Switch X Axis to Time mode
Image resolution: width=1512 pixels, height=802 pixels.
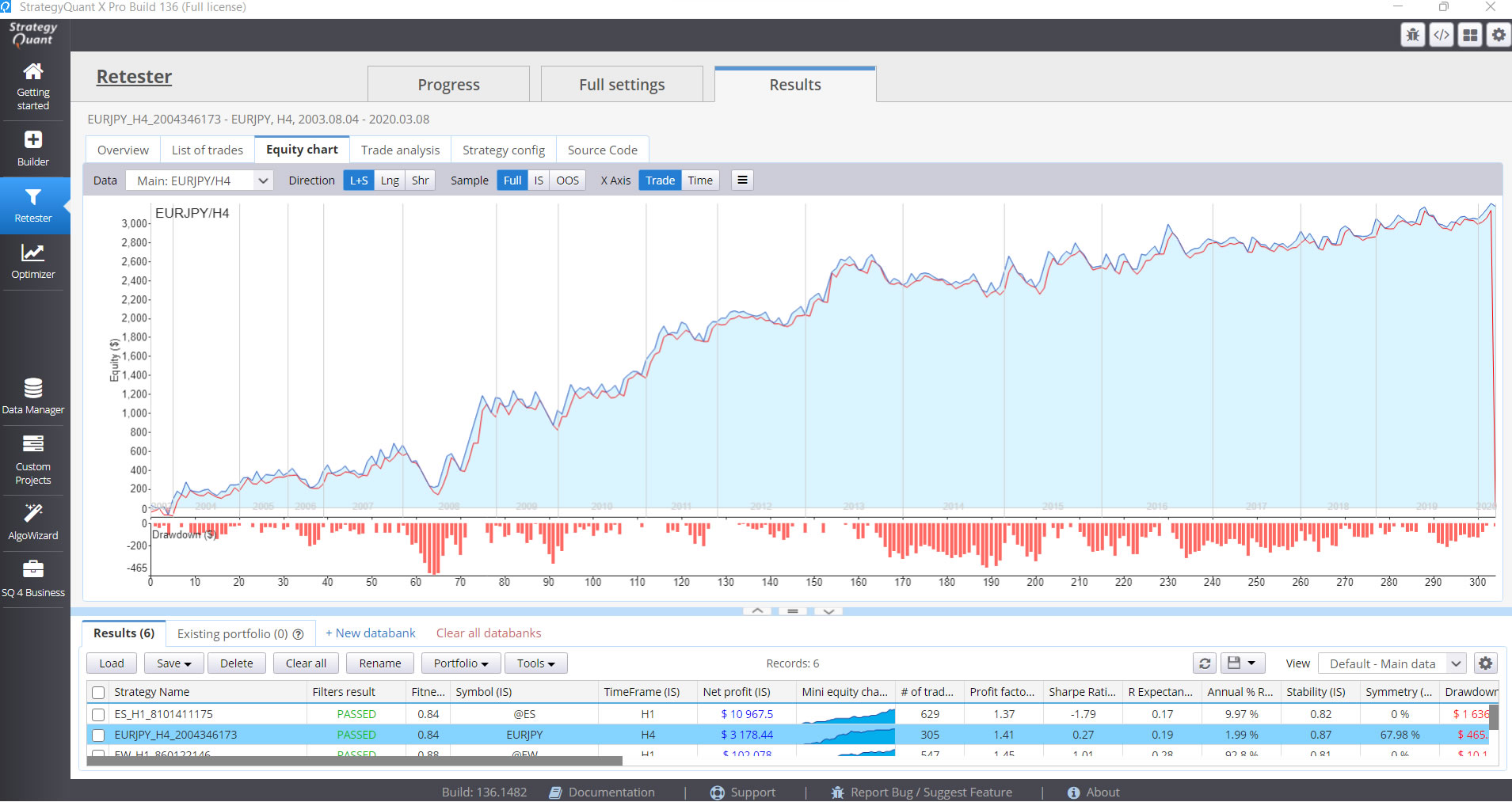coord(699,180)
